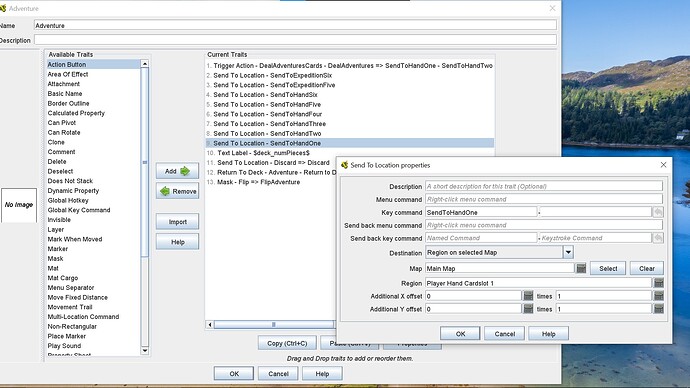
Task: Click Copy (Ctrl+C) button
Action: pyautogui.click(x=287, y=343)
